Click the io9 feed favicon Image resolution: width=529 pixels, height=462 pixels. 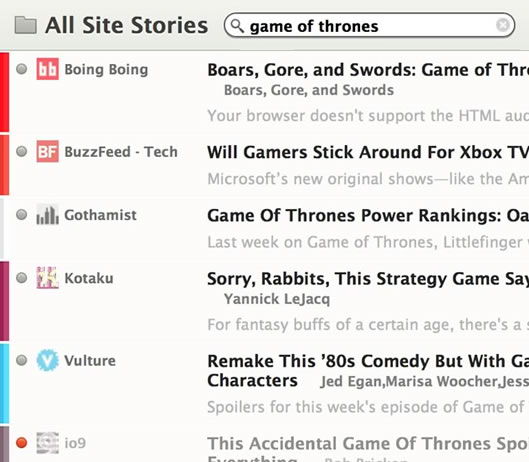(x=48, y=443)
